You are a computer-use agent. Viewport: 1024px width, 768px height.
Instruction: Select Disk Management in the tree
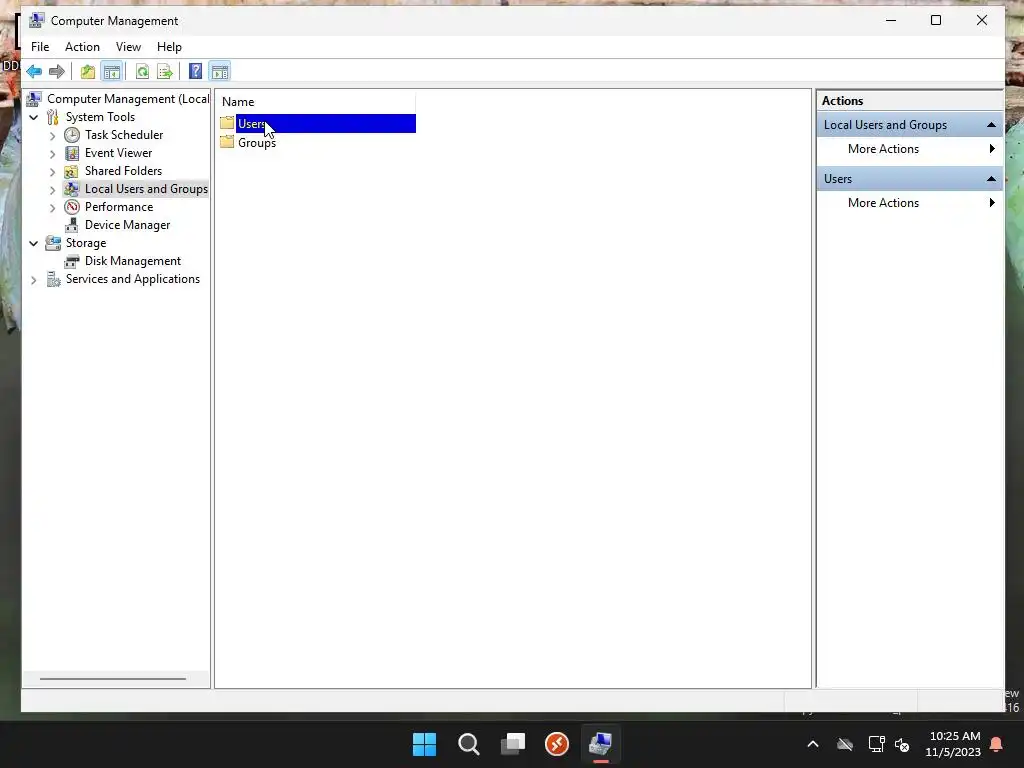(x=133, y=261)
